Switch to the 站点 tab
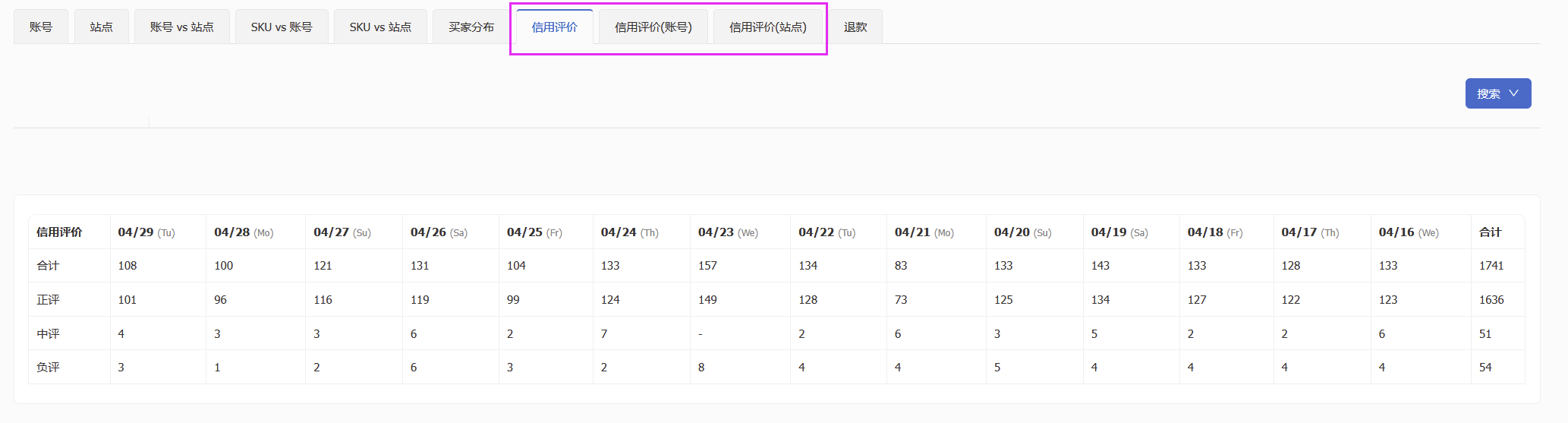1568x423 pixels. pos(101,27)
